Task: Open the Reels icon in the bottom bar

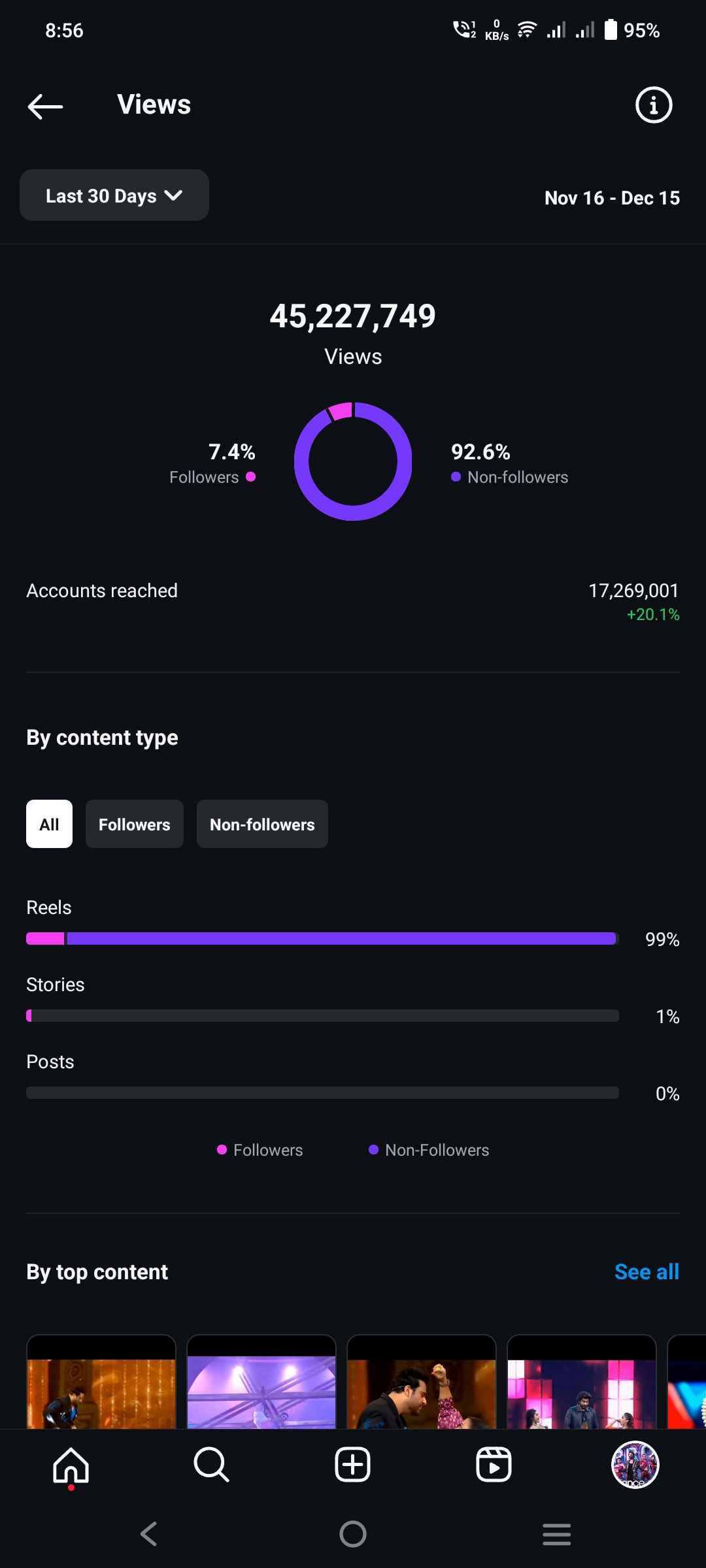Action: [494, 1465]
